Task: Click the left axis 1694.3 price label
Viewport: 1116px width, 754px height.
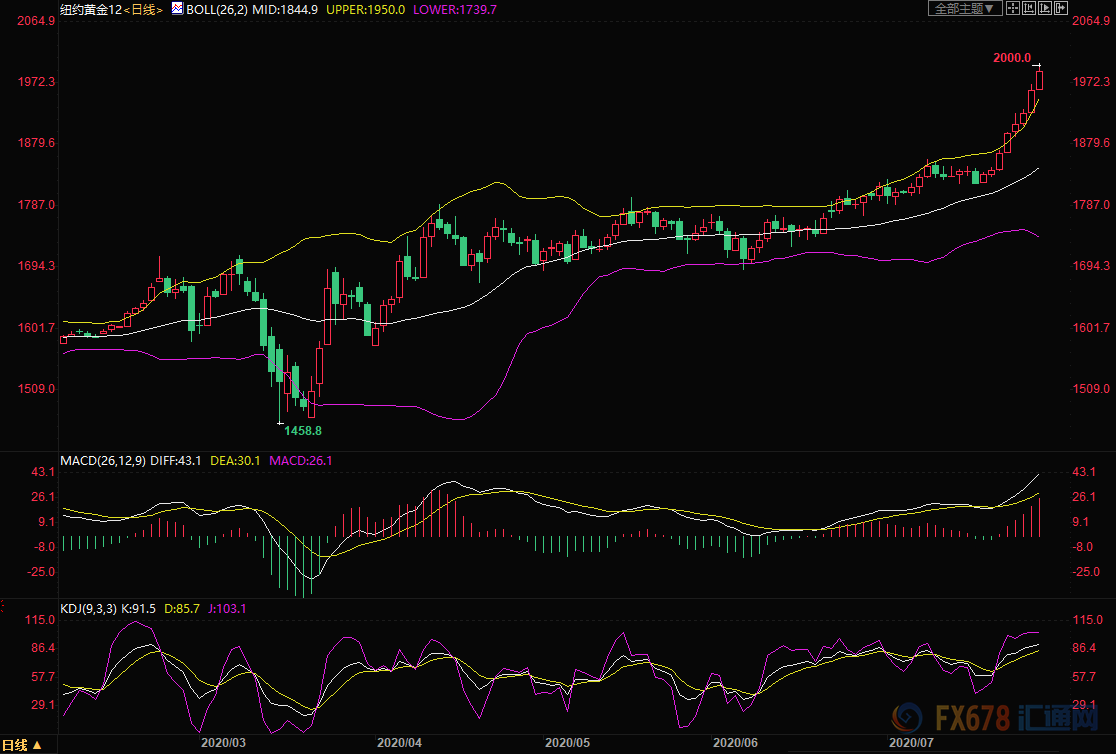Action: (x=36, y=266)
